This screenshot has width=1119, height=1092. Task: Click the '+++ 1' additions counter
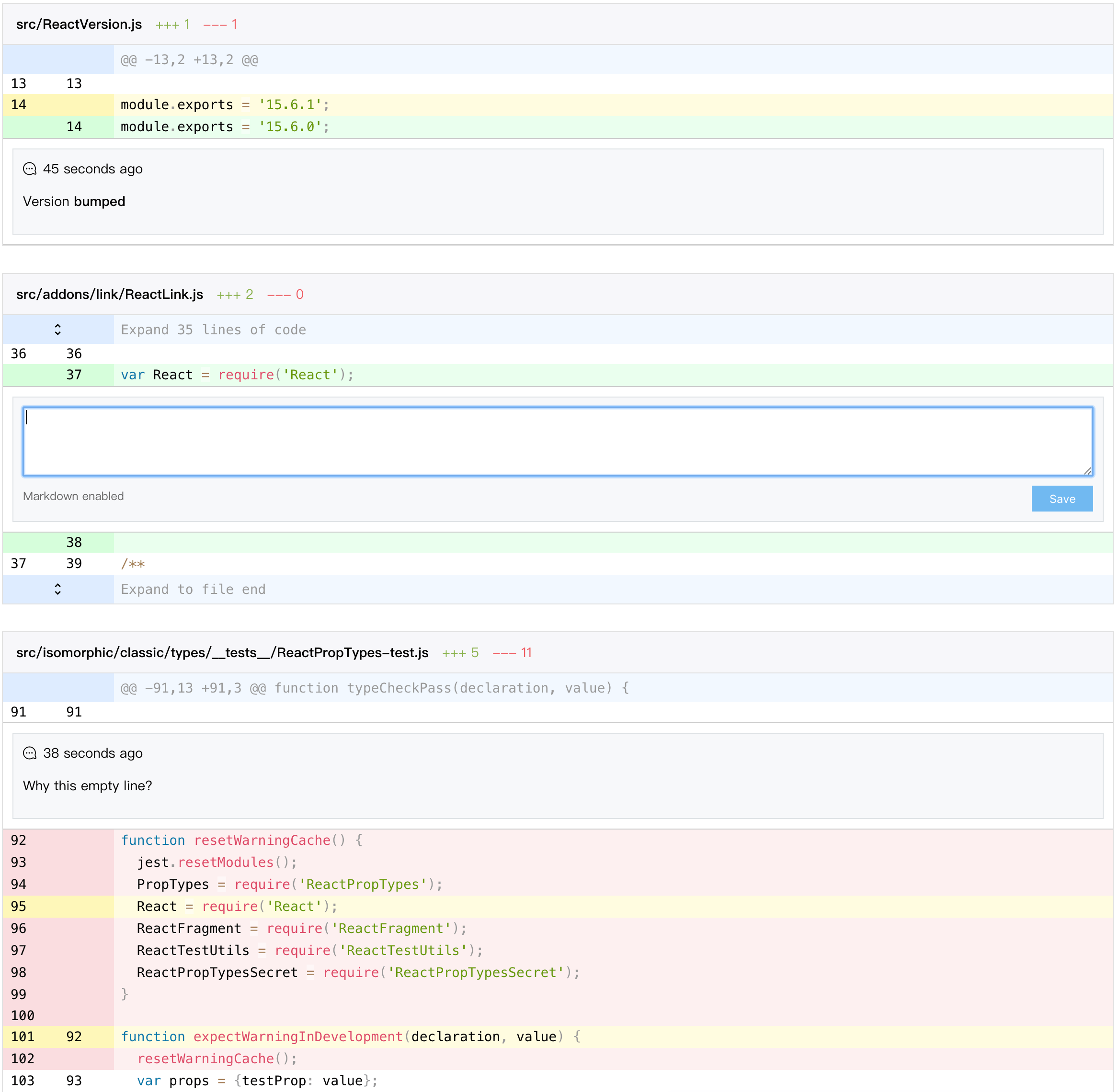click(x=172, y=24)
